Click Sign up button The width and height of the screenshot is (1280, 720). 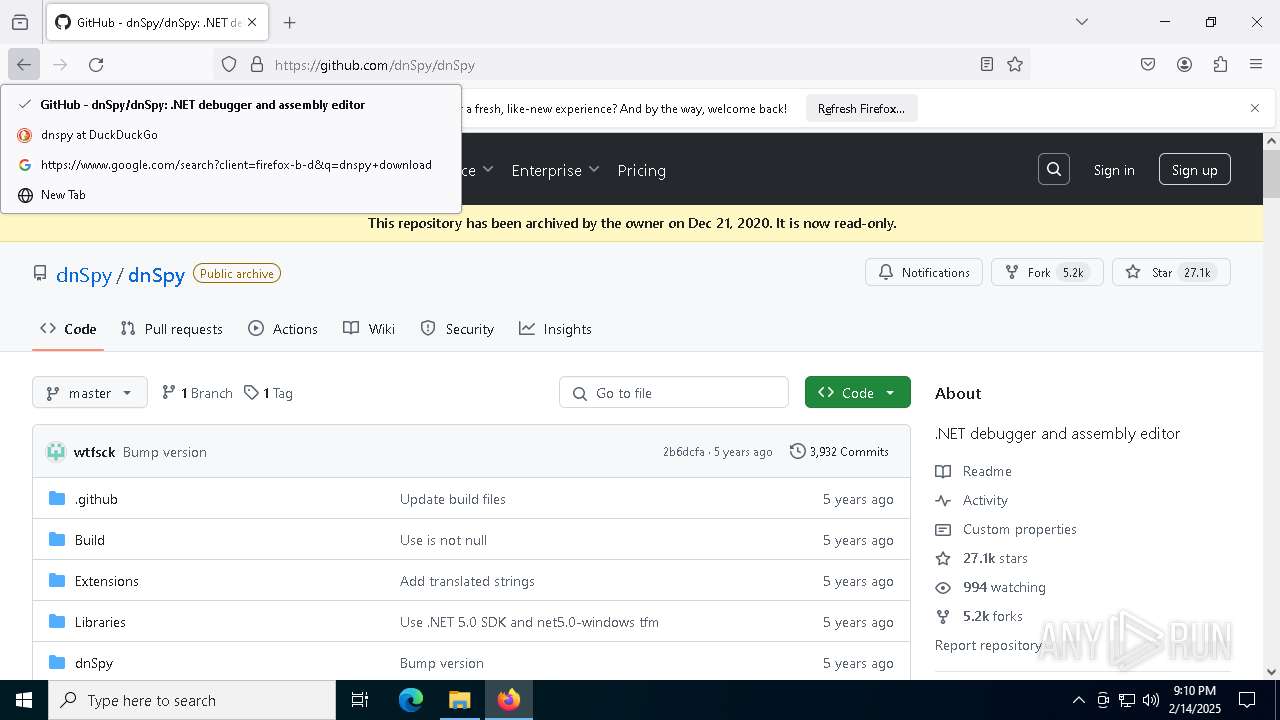pyautogui.click(x=1195, y=169)
